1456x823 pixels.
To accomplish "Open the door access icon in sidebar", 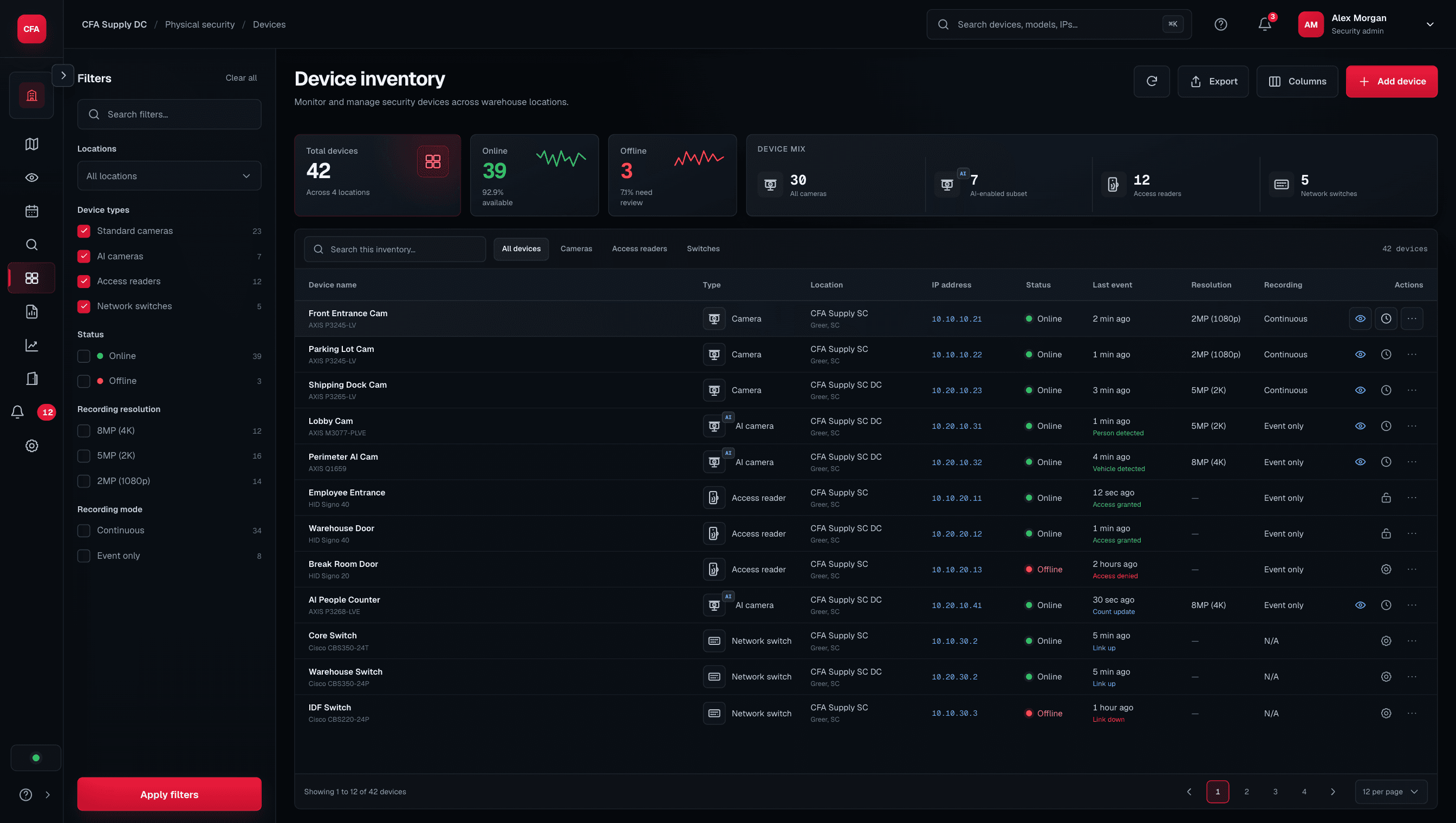I will (31, 378).
